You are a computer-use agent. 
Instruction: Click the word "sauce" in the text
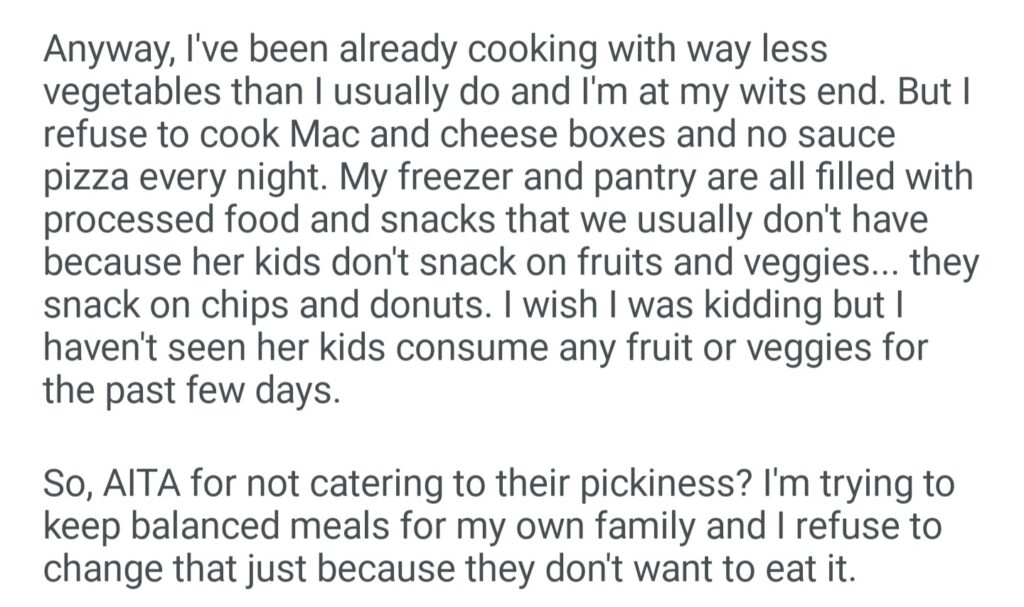[843, 135]
